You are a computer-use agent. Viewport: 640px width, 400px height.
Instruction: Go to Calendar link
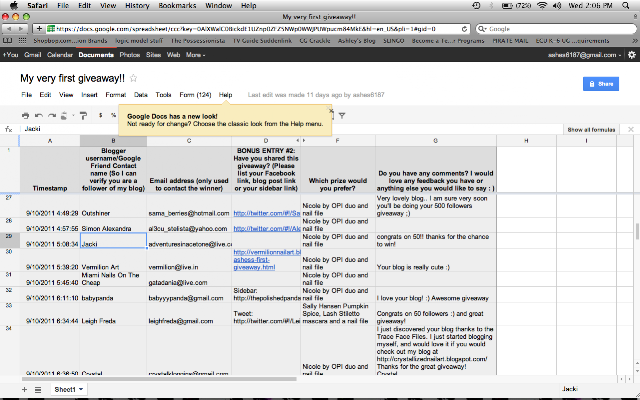60,55
